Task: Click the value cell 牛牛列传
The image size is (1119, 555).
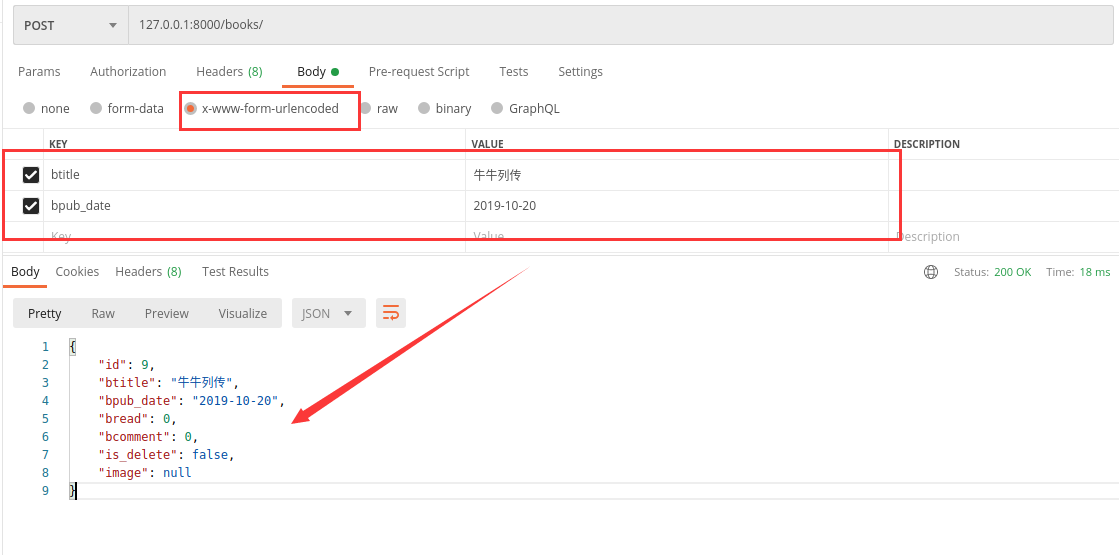Action: click(677, 175)
